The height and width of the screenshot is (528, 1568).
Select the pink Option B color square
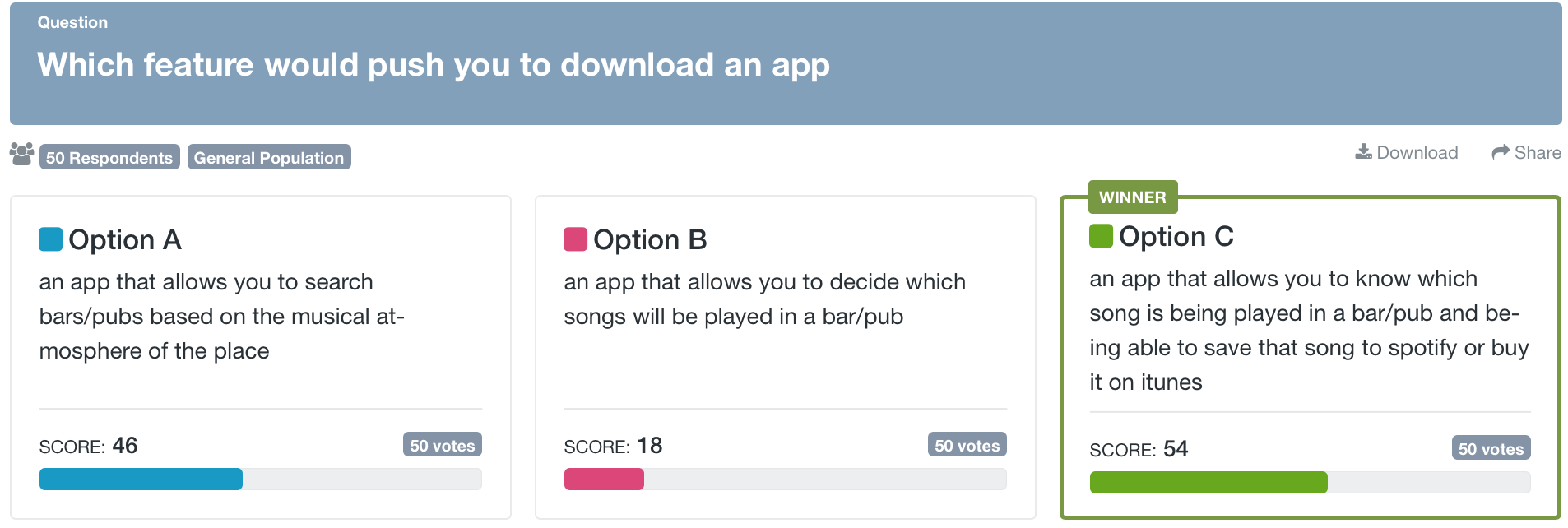click(x=575, y=239)
